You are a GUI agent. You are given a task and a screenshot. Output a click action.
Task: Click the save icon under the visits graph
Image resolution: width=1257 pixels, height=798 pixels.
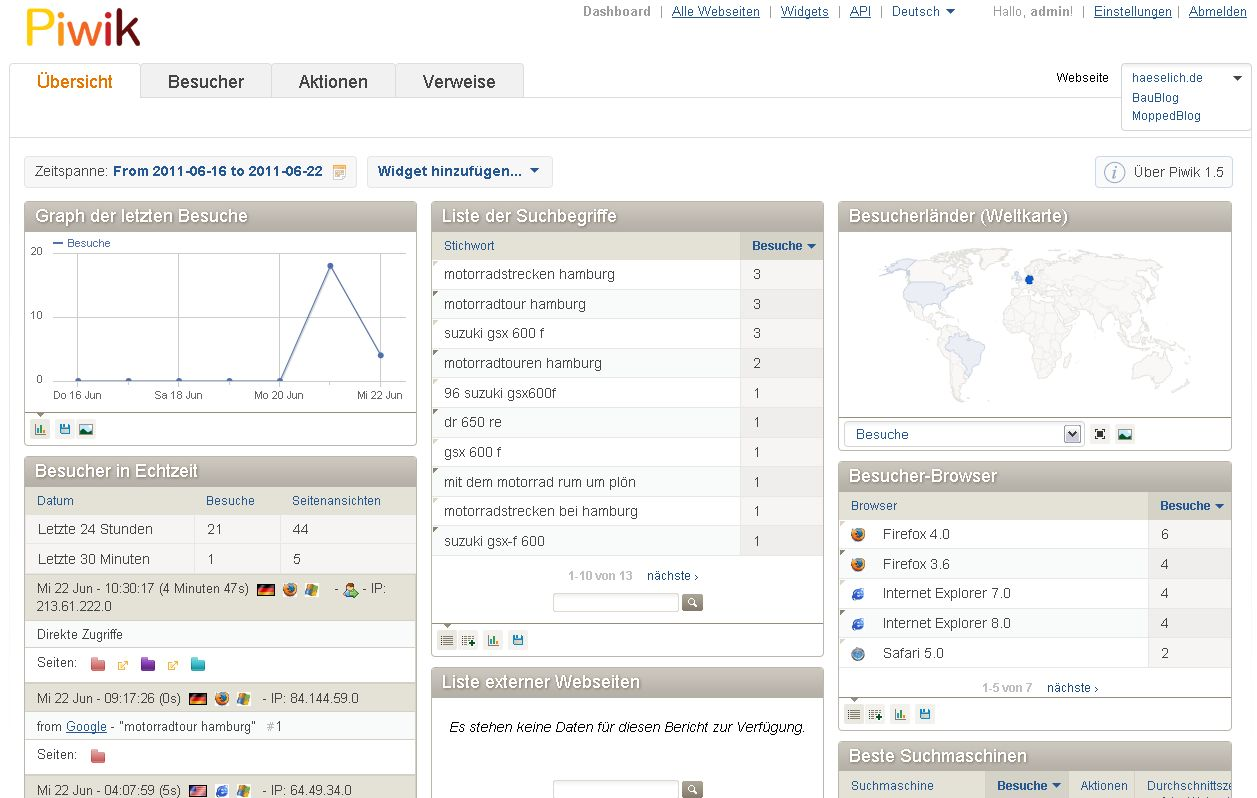tap(65, 430)
